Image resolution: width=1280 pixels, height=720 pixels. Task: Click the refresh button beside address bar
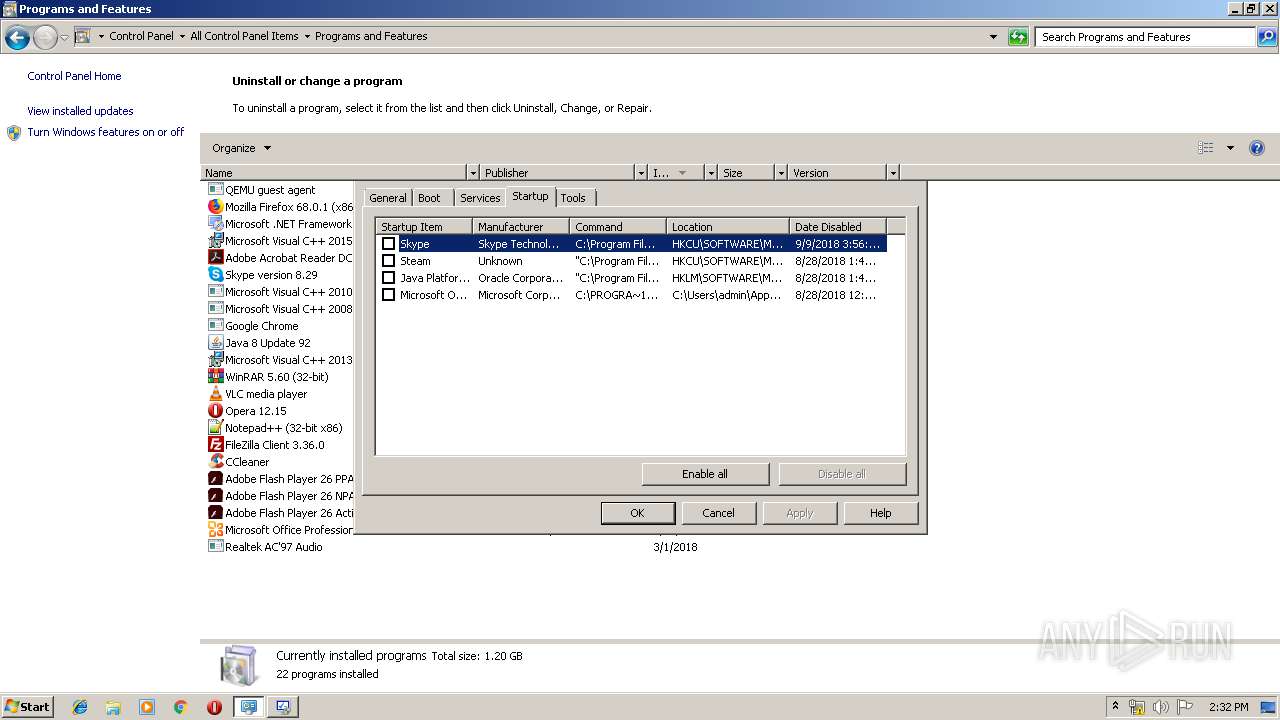(1018, 37)
